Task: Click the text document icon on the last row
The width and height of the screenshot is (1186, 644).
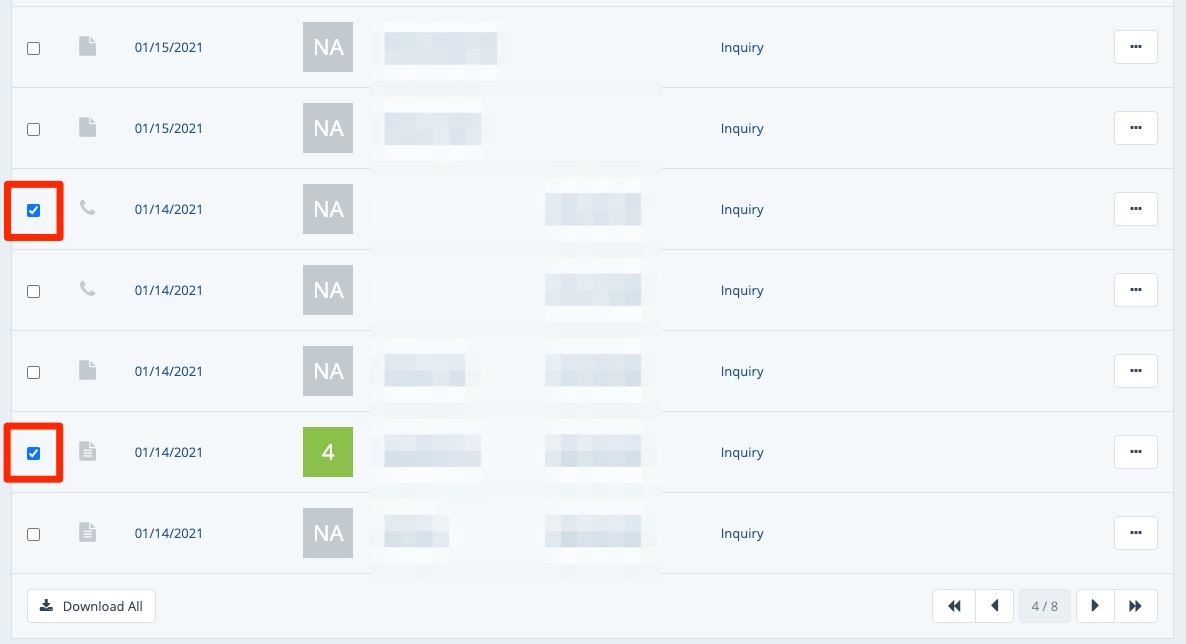Action: [x=88, y=533]
